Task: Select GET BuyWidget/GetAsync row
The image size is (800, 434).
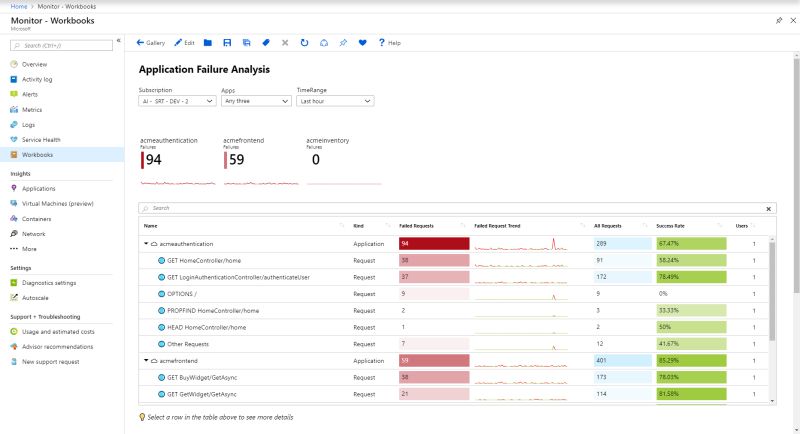Action: coord(454,377)
